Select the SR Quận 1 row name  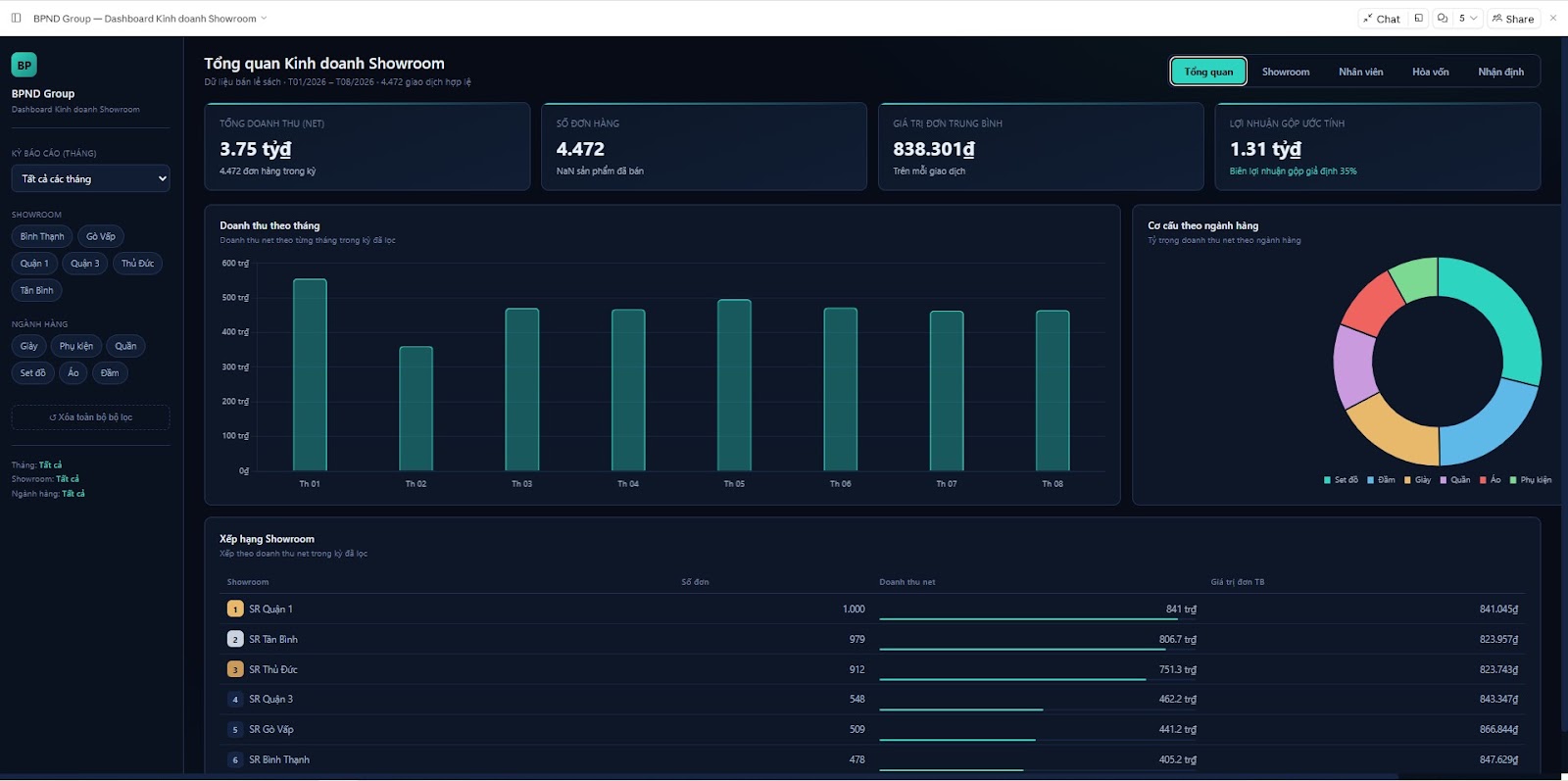coord(270,610)
